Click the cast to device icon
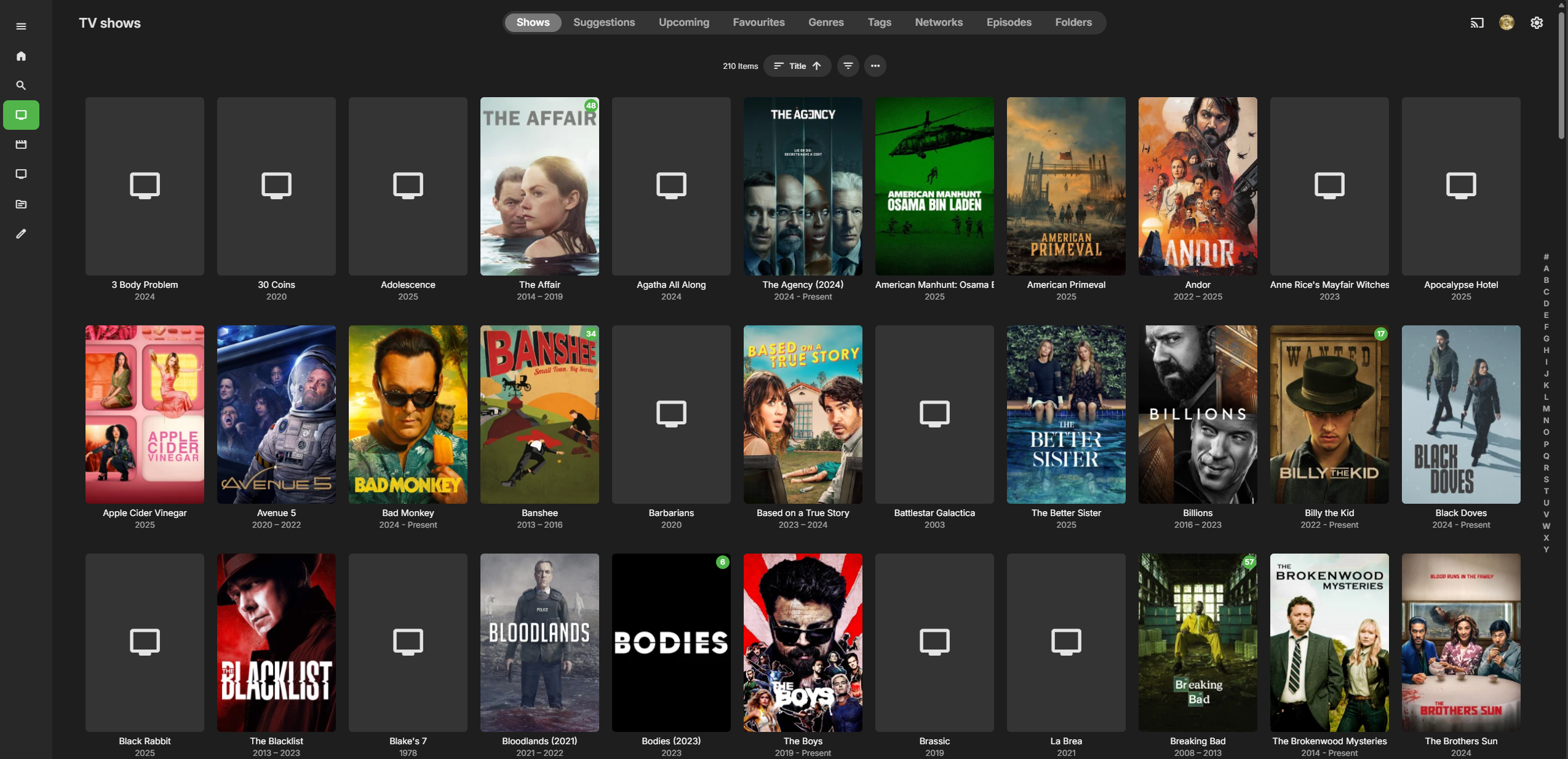 pos(1477,23)
